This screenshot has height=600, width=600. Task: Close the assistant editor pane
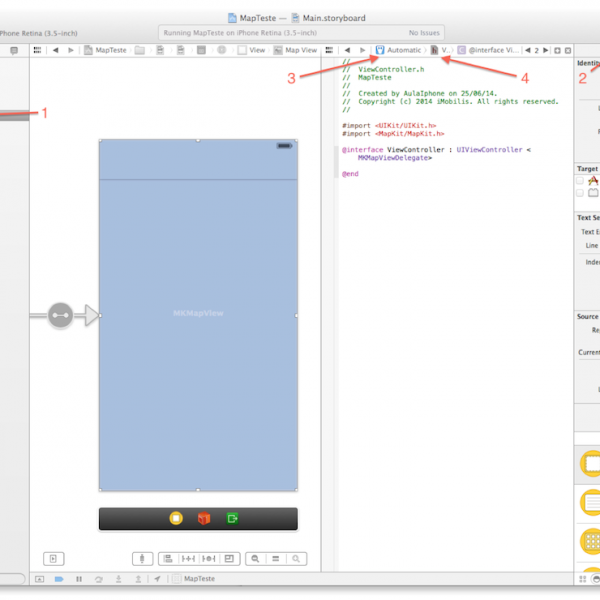click(x=568, y=51)
